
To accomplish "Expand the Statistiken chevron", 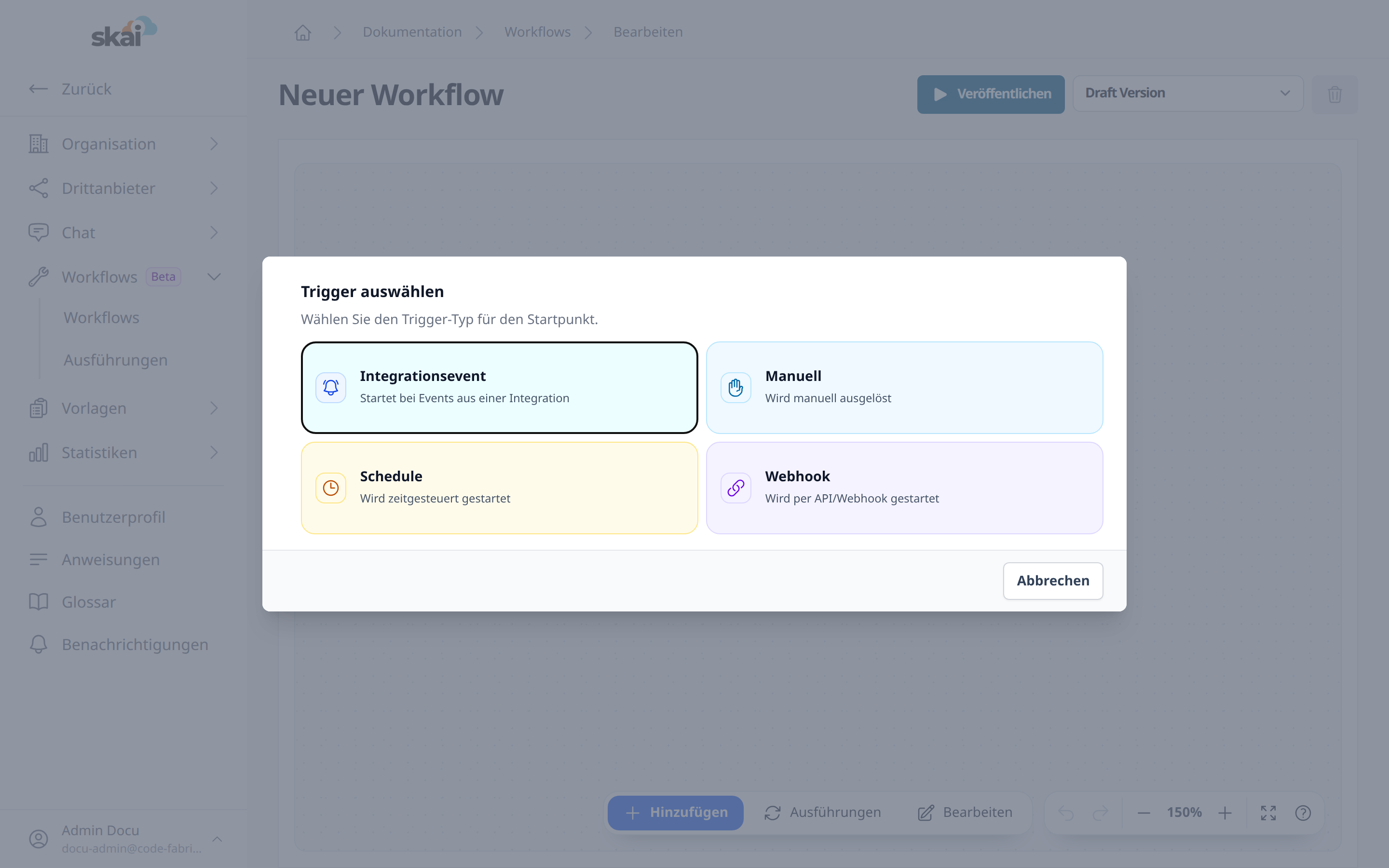I will (x=214, y=452).
